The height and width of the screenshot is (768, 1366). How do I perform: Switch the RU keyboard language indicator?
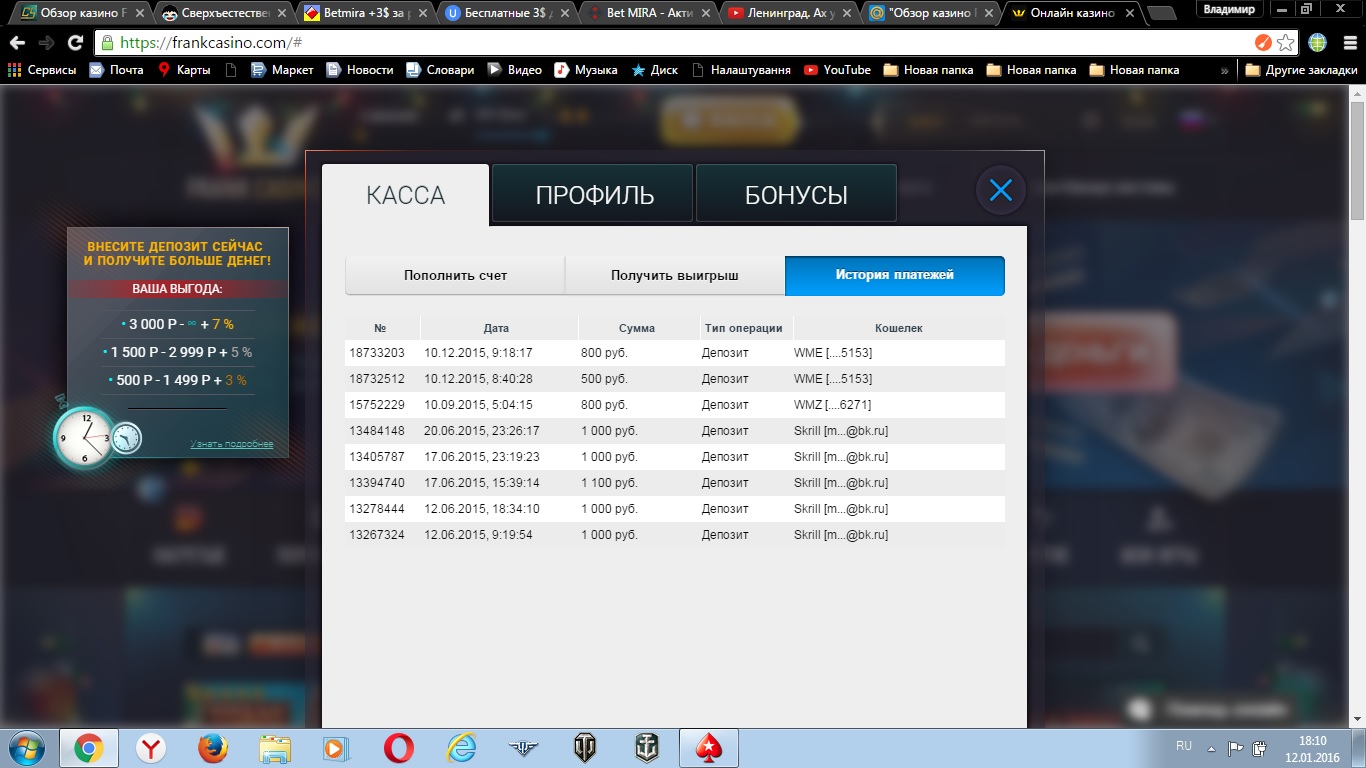point(1184,746)
